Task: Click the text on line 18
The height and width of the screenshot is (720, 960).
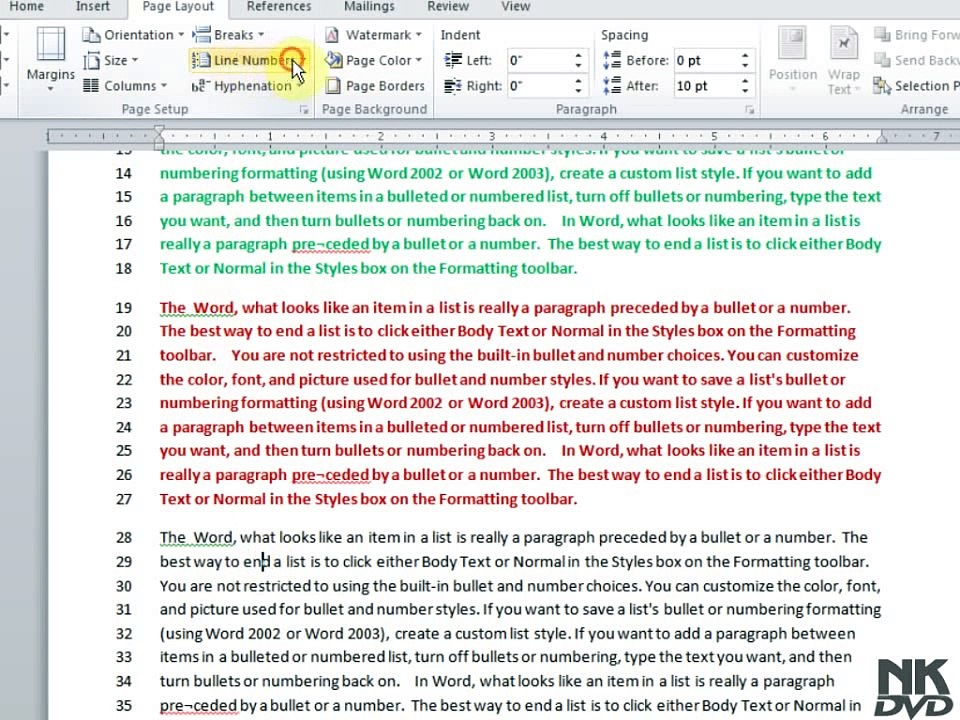Action: (369, 268)
